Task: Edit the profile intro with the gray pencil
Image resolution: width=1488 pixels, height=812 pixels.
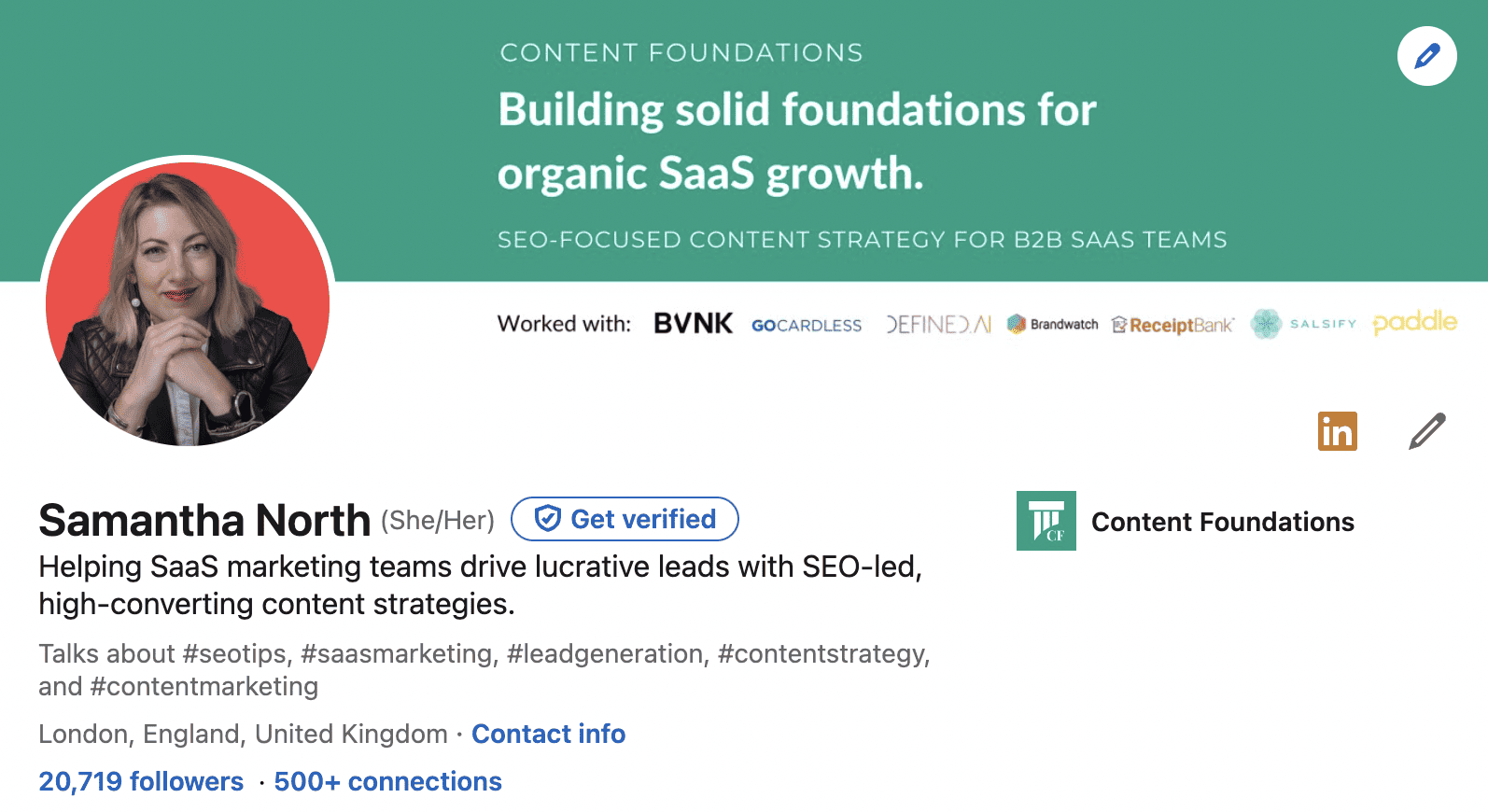Action: tap(1426, 431)
